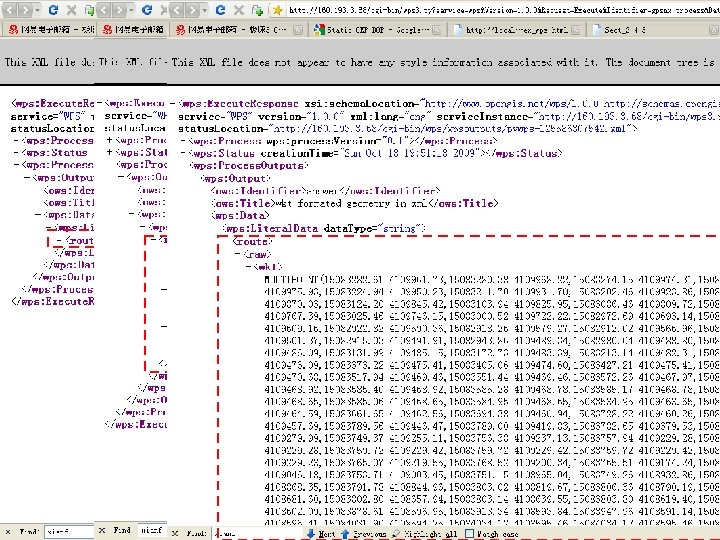Click Forward arrow in the middle browser toolbar
The image size is (720, 540).
point(119,10)
